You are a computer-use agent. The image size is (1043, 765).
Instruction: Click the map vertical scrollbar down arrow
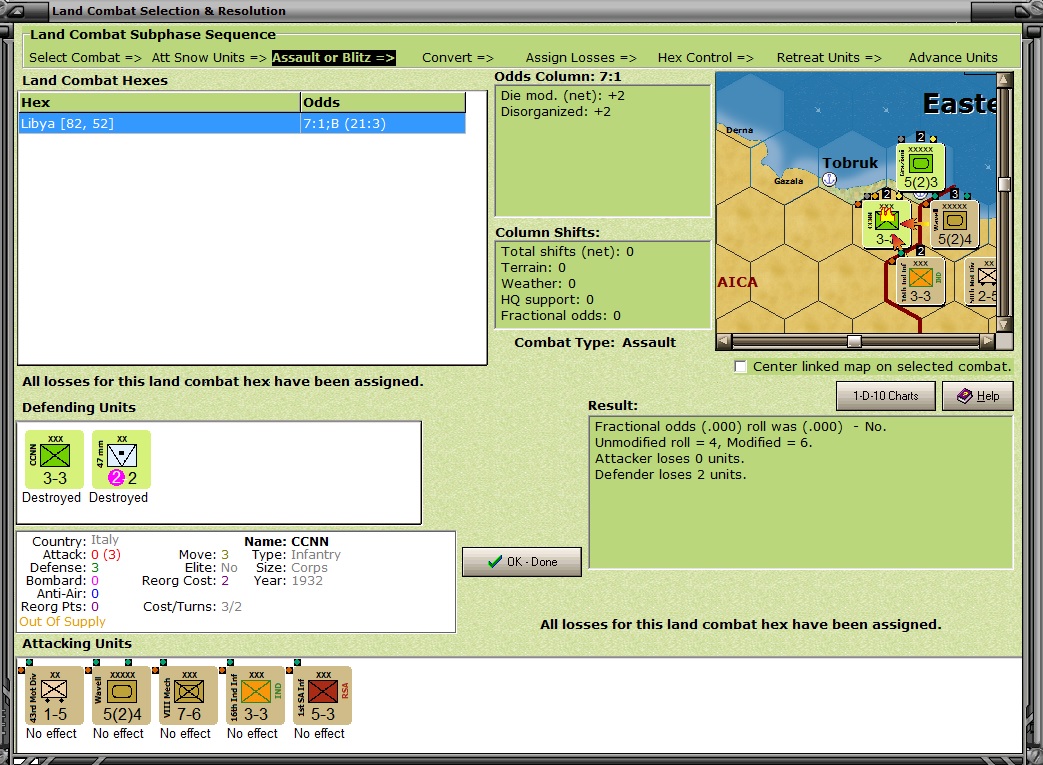click(x=1004, y=325)
